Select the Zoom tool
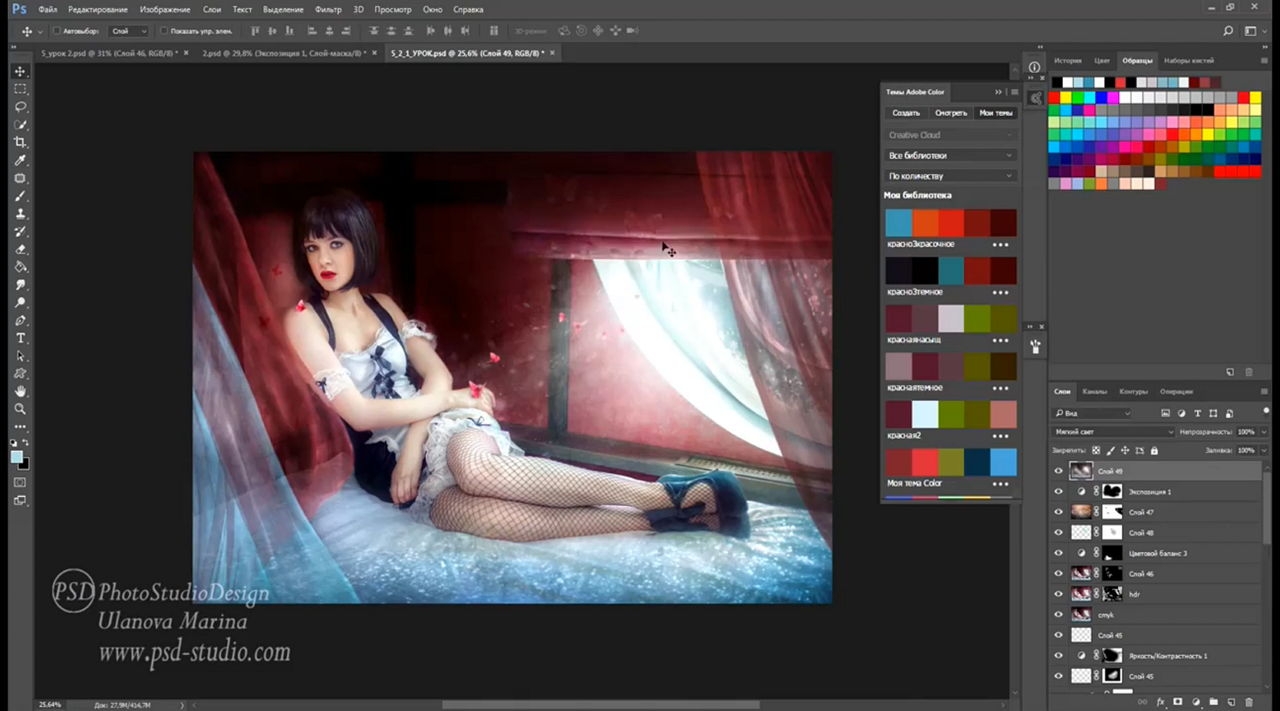The image size is (1280, 711). (x=20, y=409)
